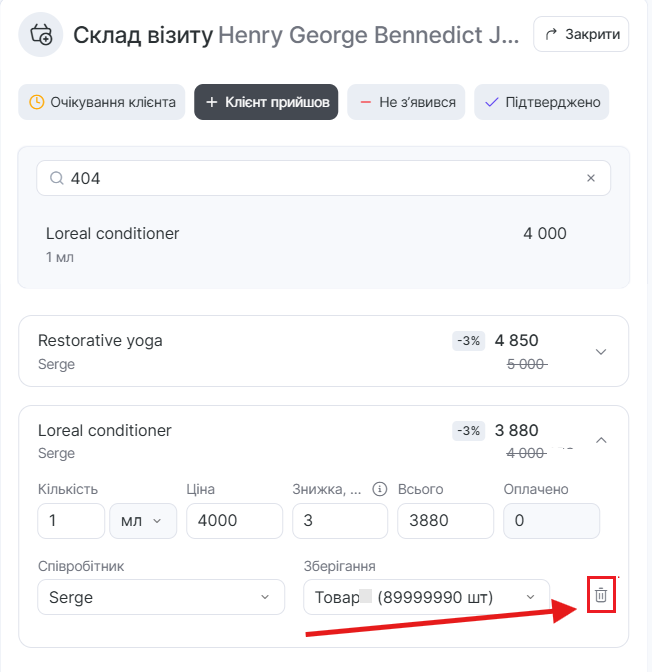Clear the search field with X icon

(x=590, y=178)
